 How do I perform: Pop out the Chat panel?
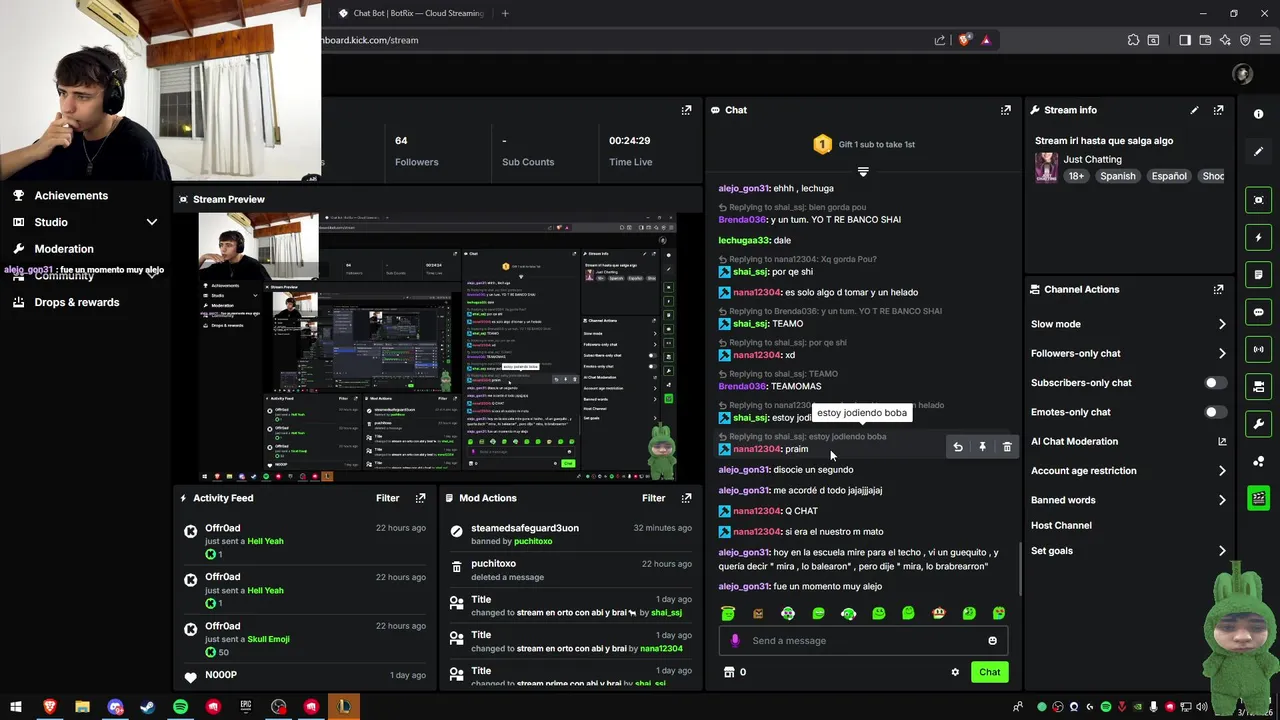[x=1005, y=110]
